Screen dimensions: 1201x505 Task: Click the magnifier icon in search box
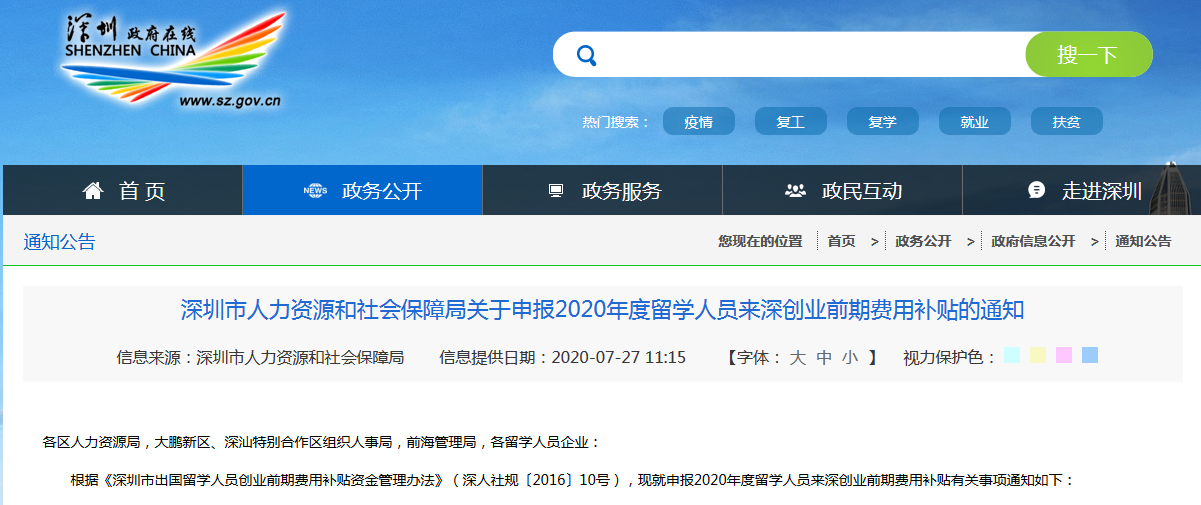point(587,54)
